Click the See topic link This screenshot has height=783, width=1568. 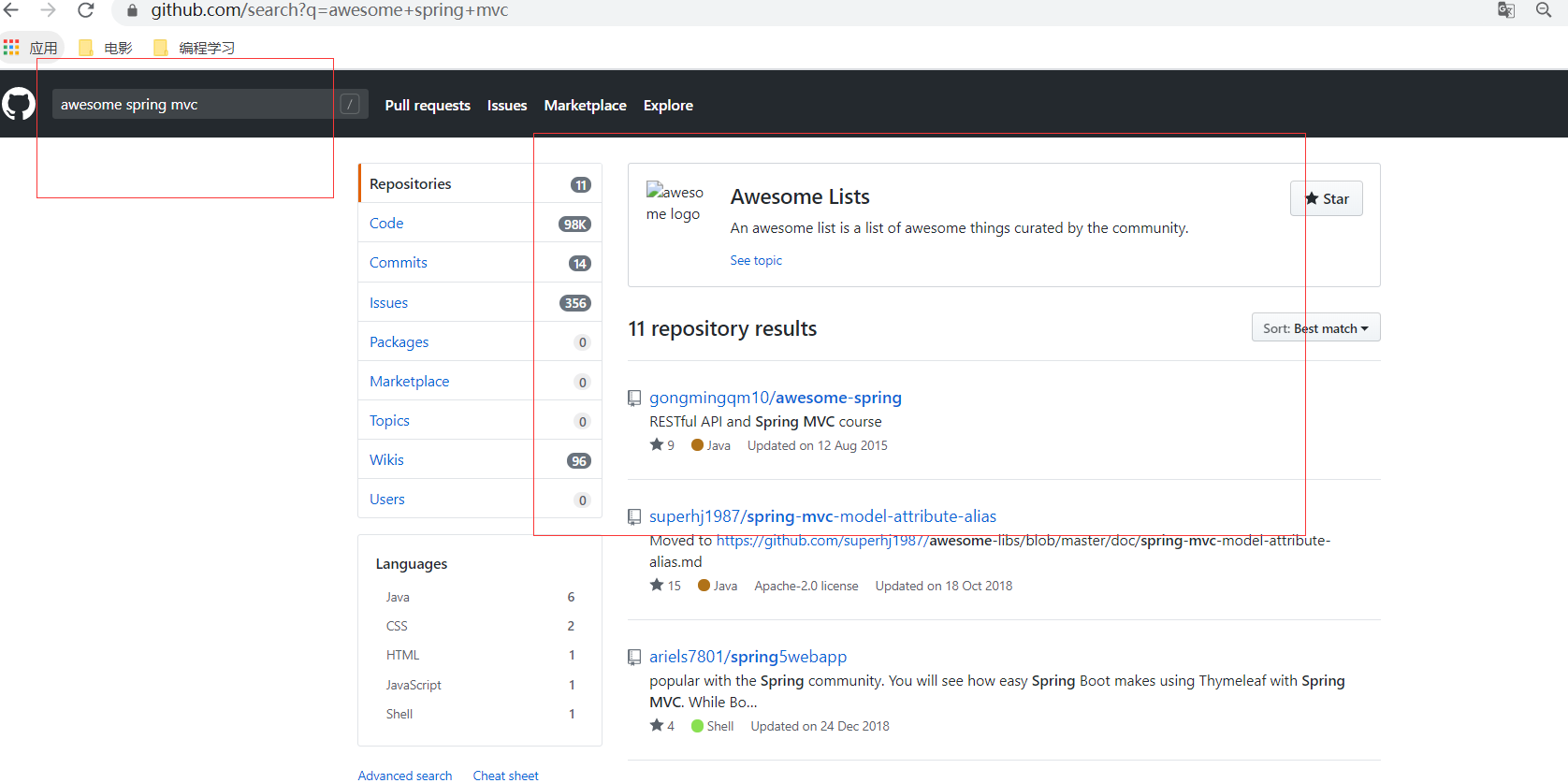(756, 261)
